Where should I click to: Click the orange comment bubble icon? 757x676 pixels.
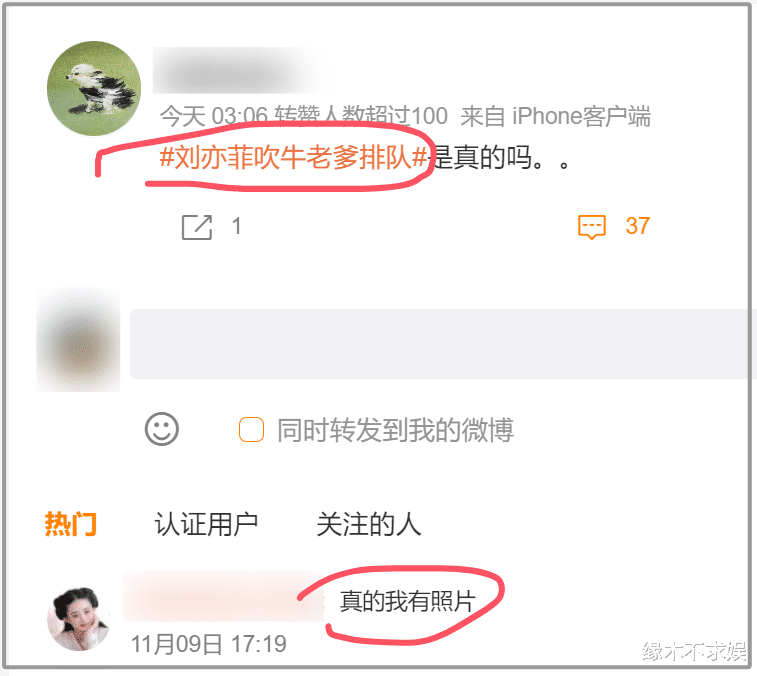591,227
